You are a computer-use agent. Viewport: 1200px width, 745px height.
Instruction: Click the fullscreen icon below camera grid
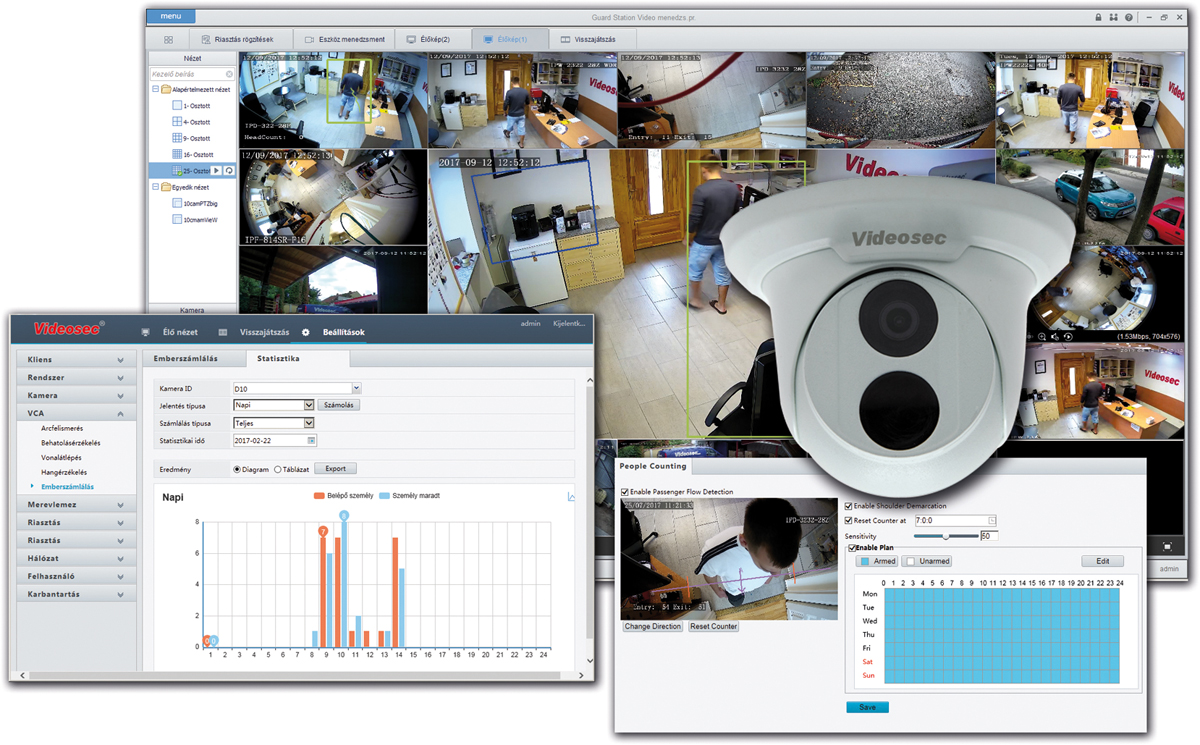[x=1167, y=546]
